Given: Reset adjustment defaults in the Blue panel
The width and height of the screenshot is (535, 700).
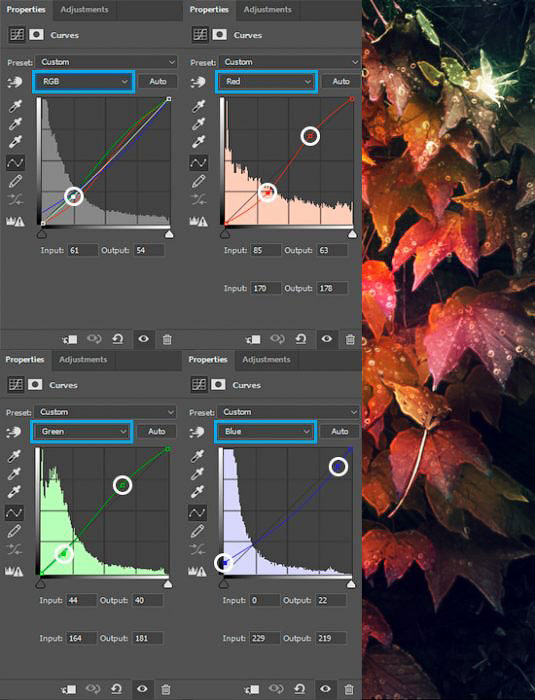Looking at the screenshot, I should coord(300,689).
